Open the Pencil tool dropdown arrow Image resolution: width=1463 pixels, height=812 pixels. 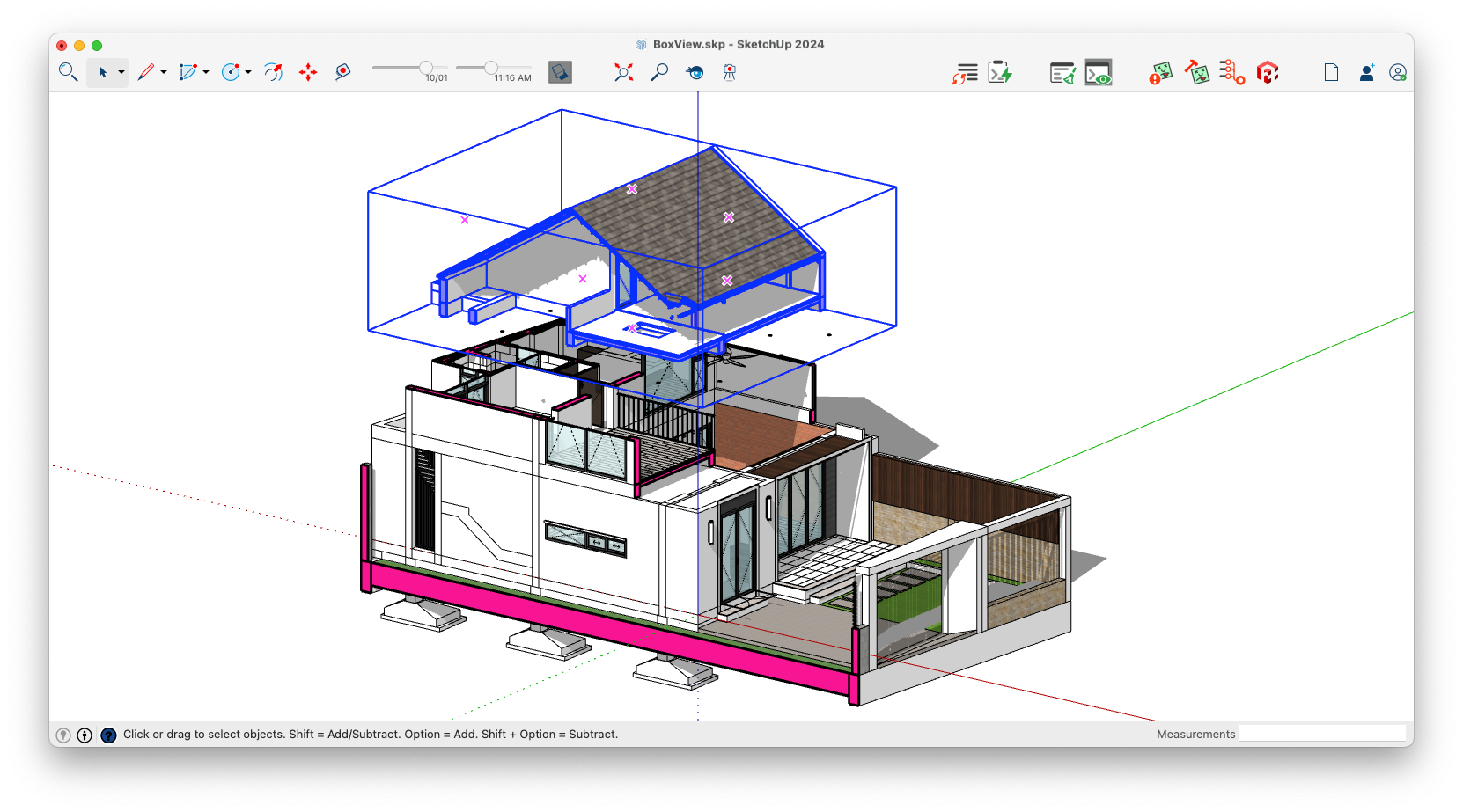(x=164, y=72)
